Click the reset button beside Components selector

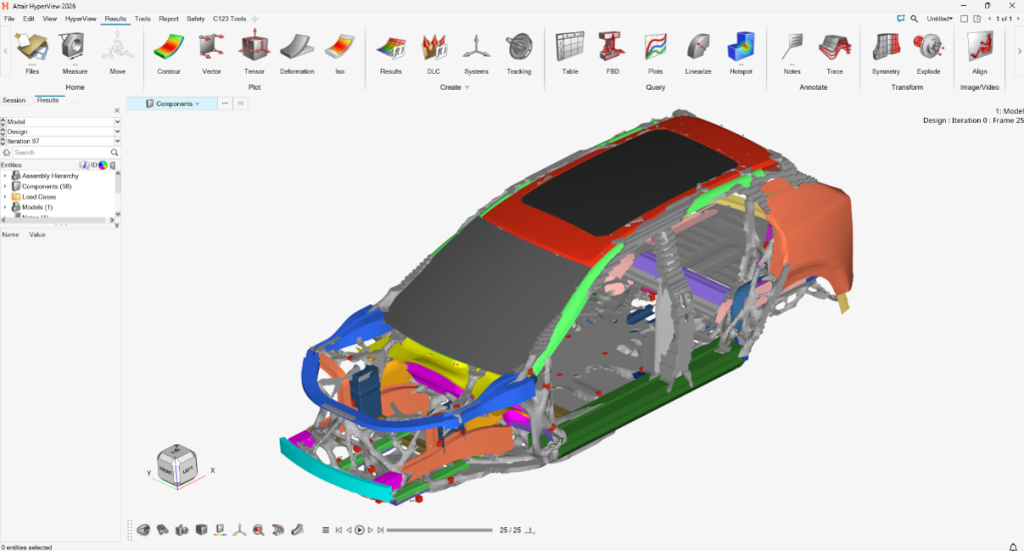coord(240,104)
